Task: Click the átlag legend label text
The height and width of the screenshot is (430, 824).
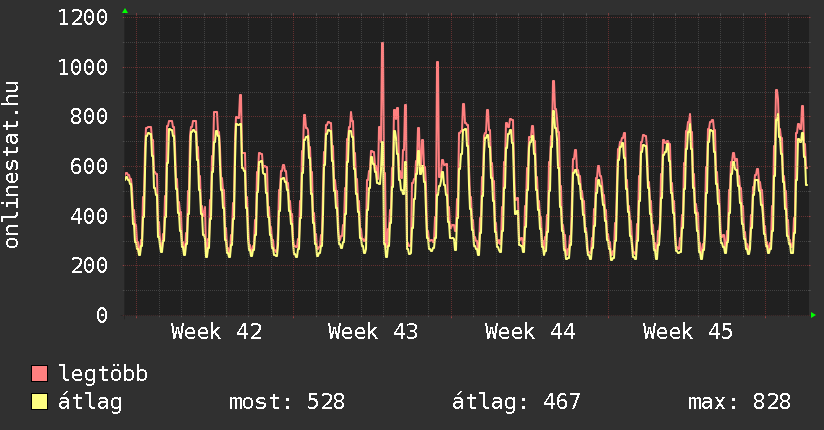Action: point(92,402)
